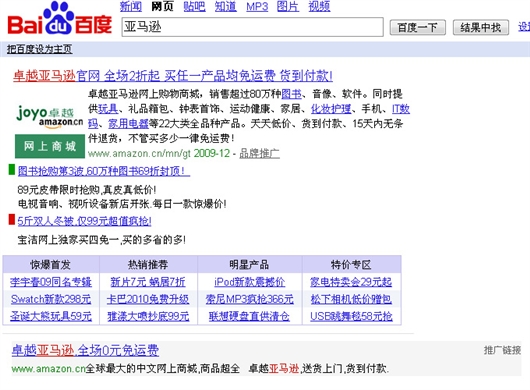The width and height of the screenshot is (530, 390).
Task: Click www.amazon.cn URL in bottom result
Action: click(48, 368)
